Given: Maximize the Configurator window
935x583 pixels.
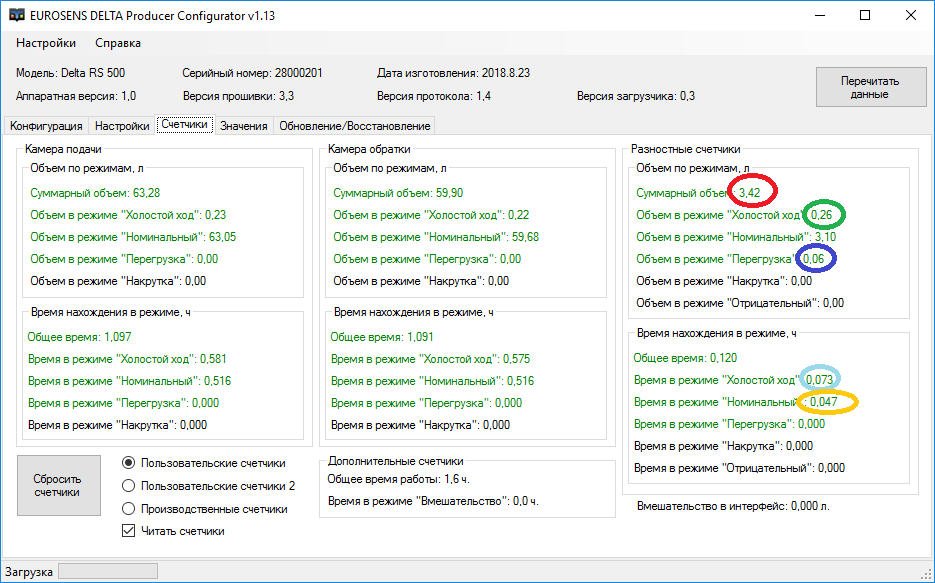Looking at the screenshot, I should (x=865, y=15).
